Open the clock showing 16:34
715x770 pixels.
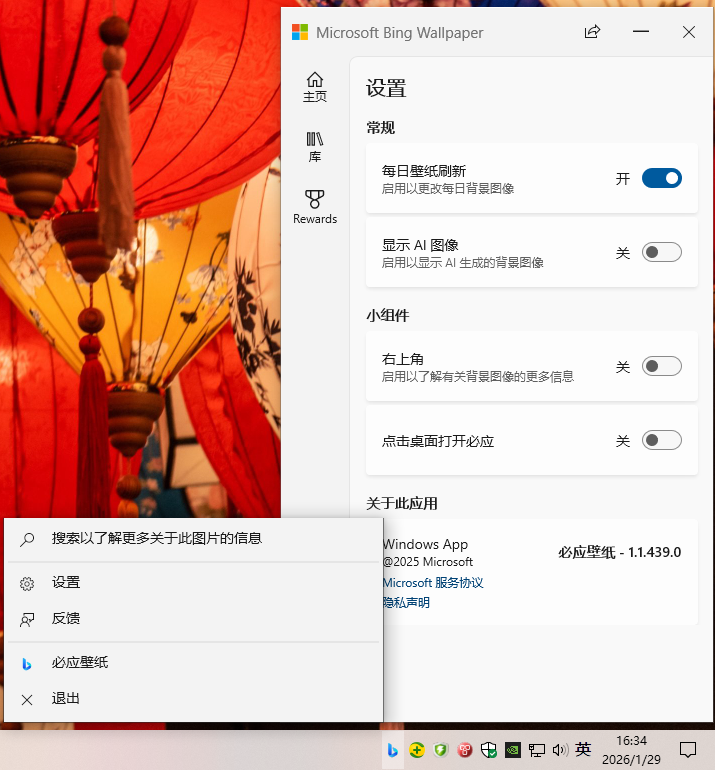click(x=631, y=750)
